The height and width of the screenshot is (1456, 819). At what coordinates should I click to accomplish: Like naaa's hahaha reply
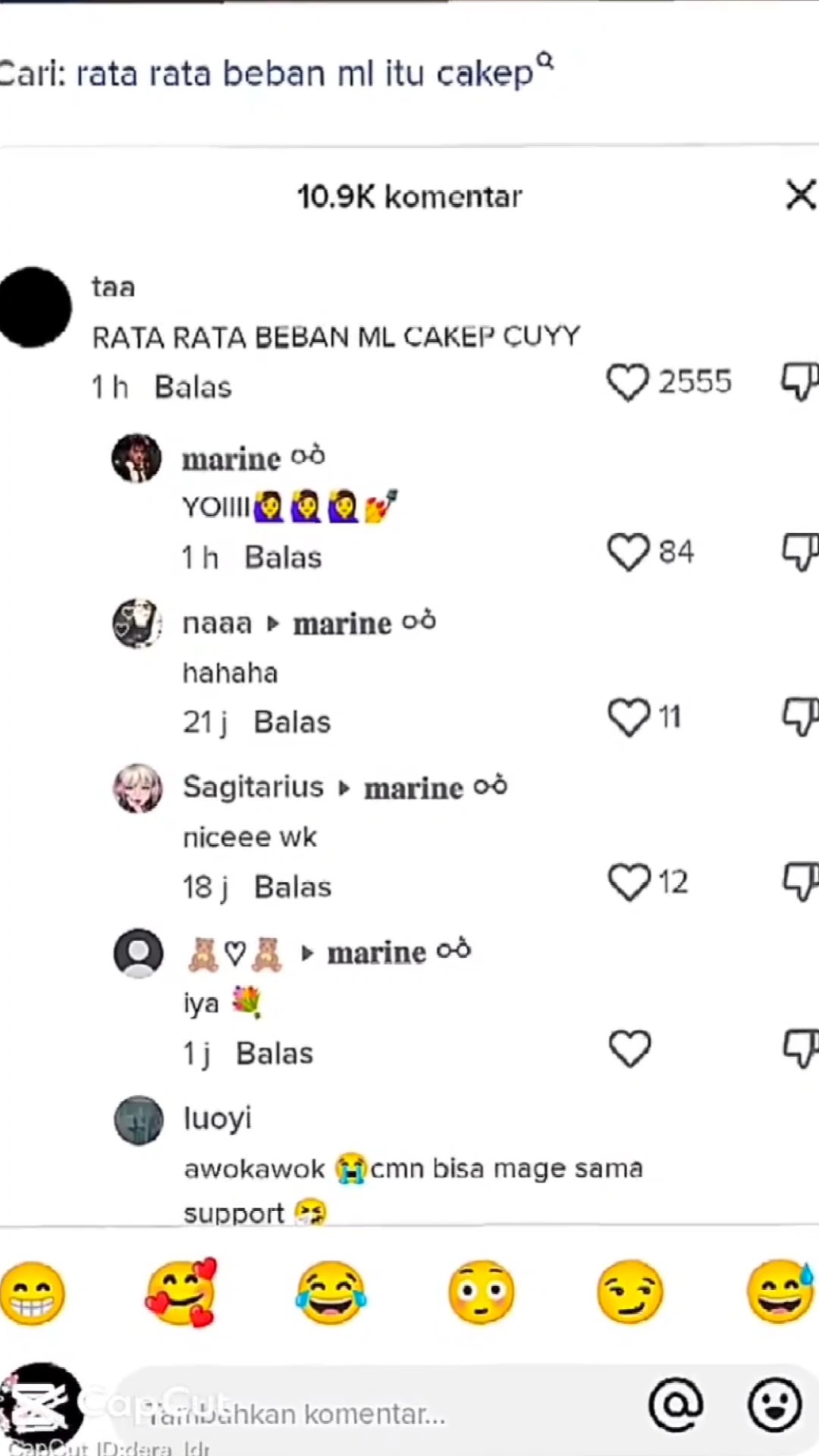[x=629, y=717]
